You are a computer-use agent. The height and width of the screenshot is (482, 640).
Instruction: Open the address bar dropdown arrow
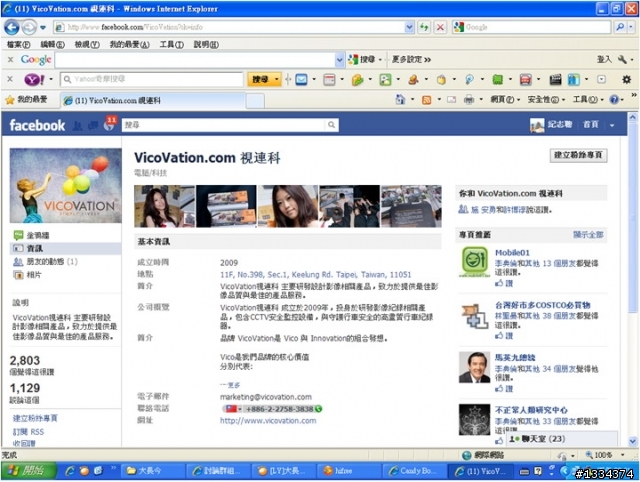point(409,27)
